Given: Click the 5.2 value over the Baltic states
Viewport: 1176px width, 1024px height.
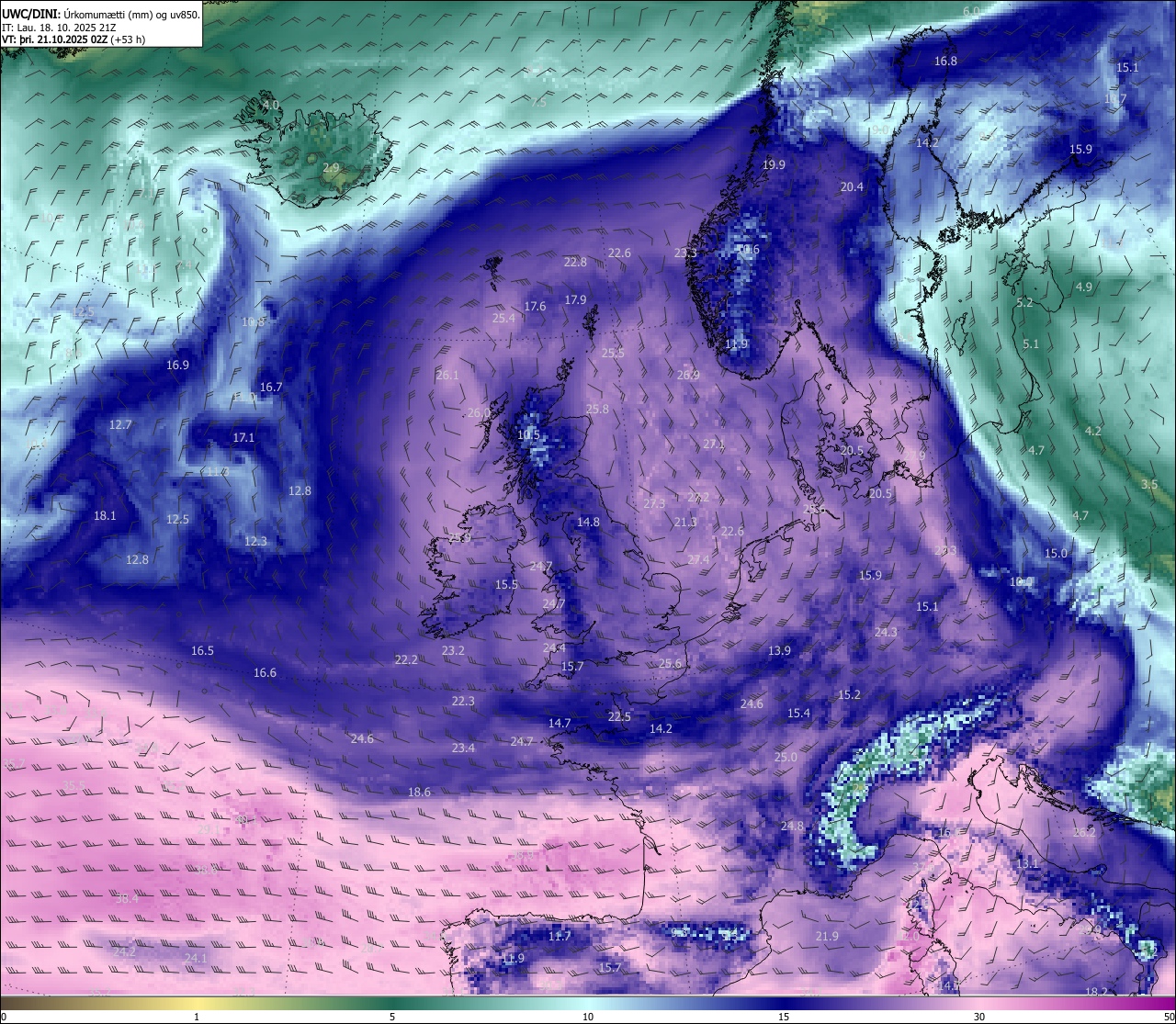Looking at the screenshot, I should point(1025,302).
